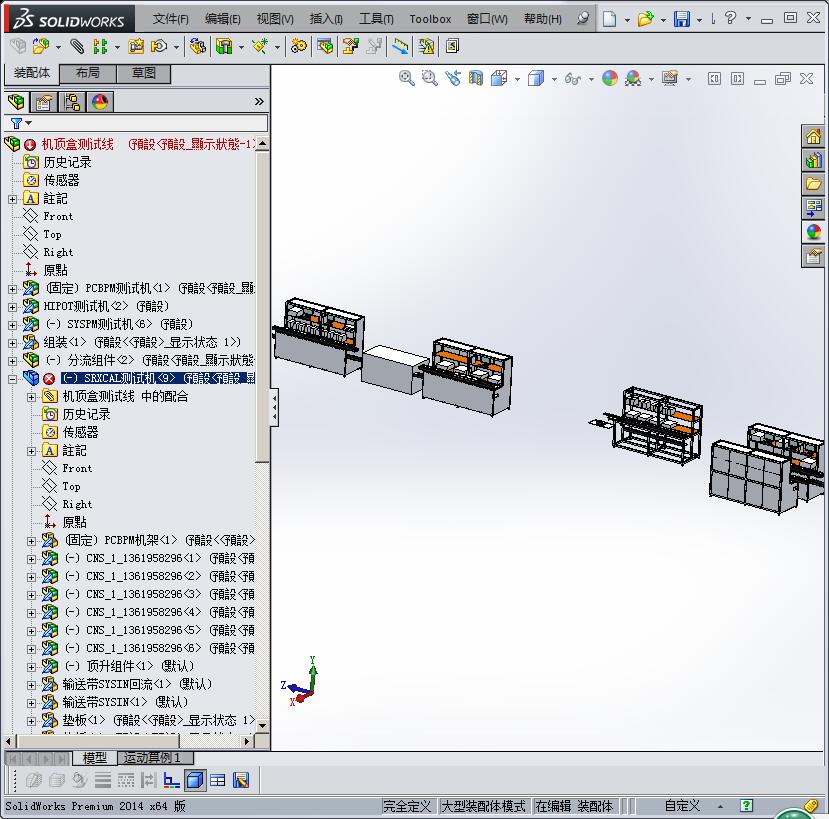Open the 编辑(E) menu
The height and width of the screenshot is (819, 829).
223,19
